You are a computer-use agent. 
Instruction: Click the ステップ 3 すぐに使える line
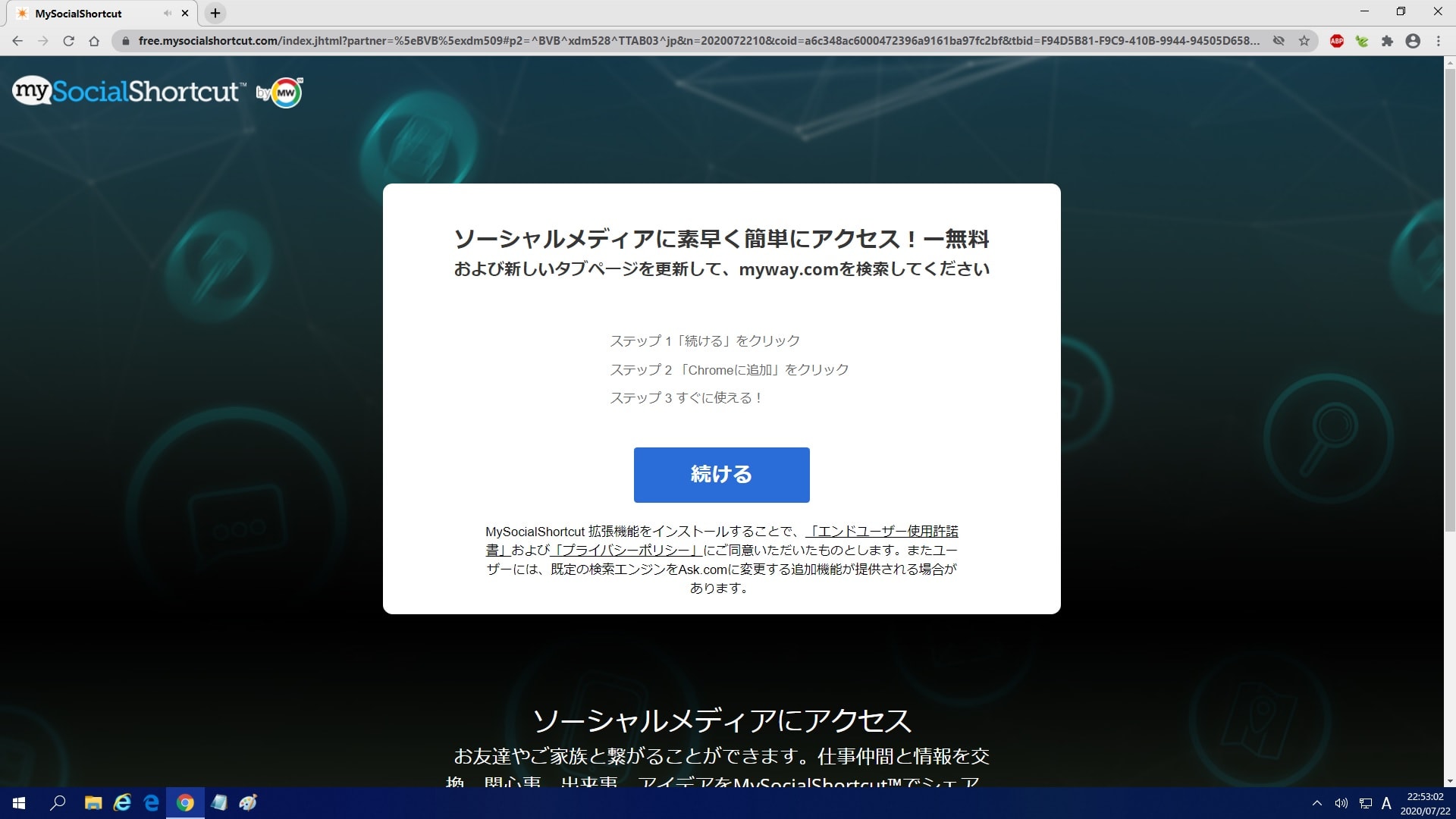[x=686, y=398]
